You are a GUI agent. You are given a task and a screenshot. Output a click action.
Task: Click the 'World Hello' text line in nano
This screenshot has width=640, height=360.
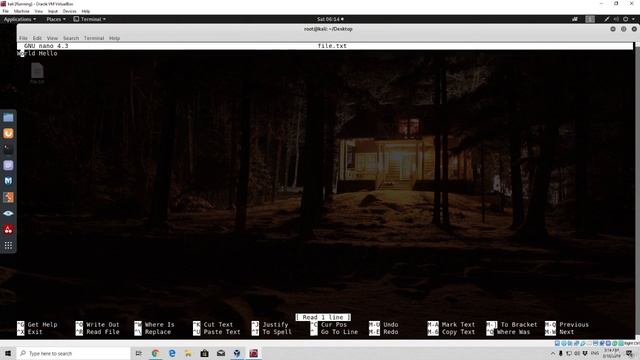(x=37, y=53)
